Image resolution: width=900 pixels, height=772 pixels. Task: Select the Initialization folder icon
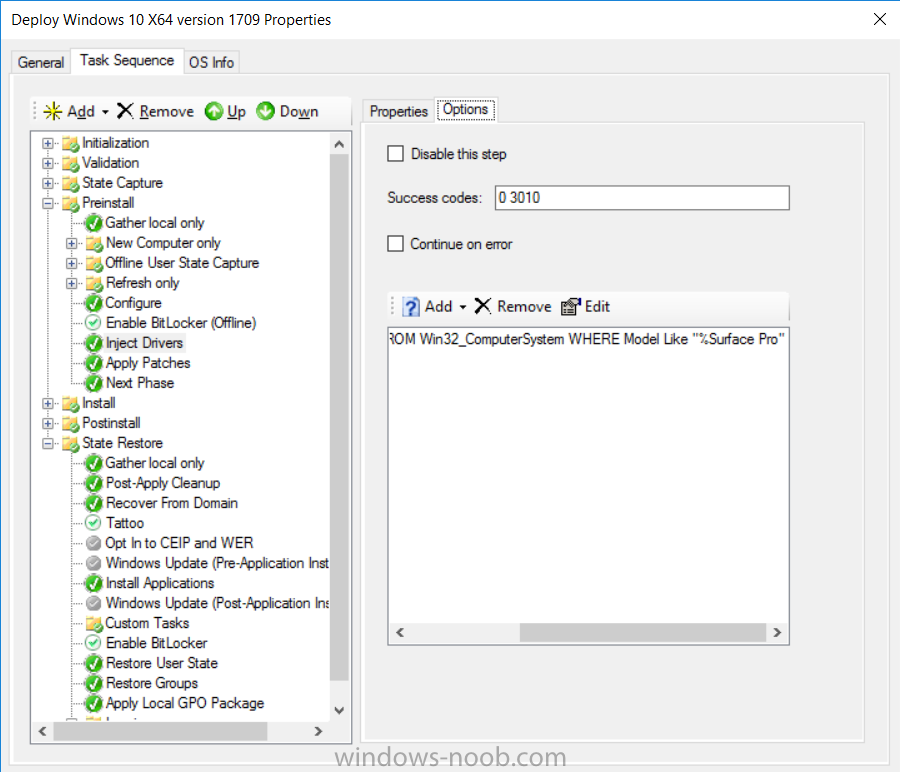(x=71, y=143)
